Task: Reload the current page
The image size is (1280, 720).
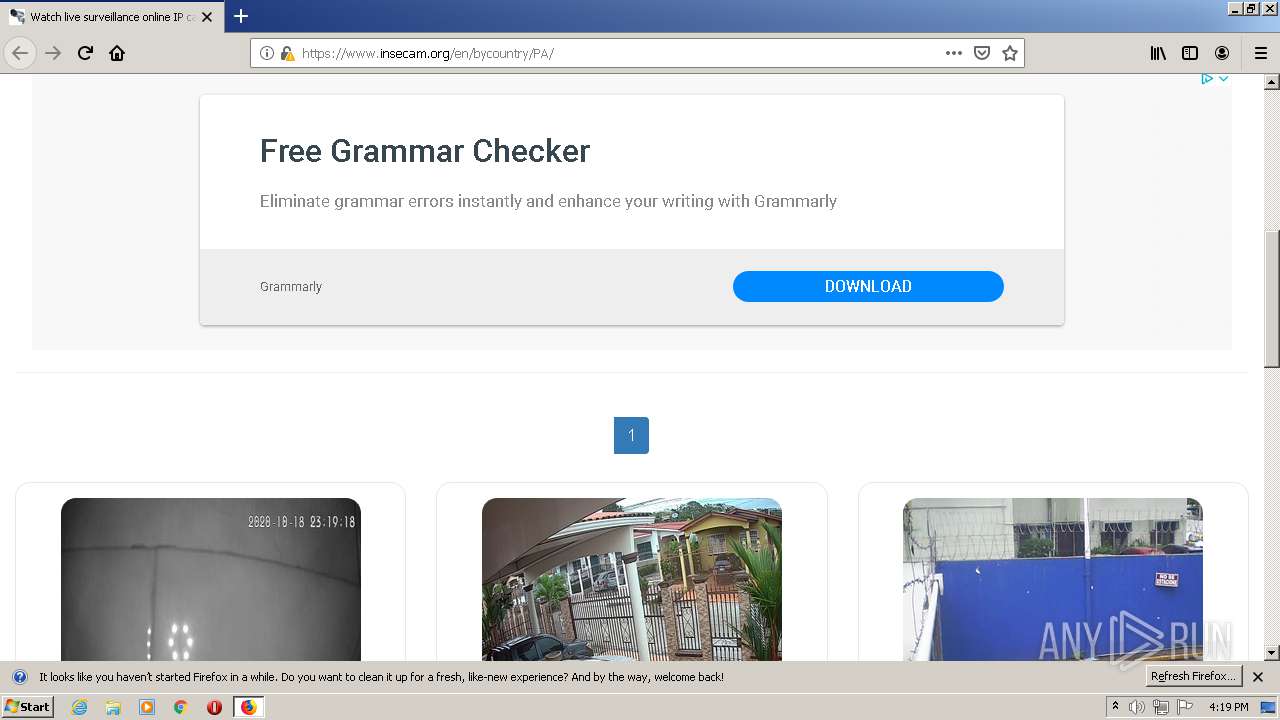Action: point(85,53)
